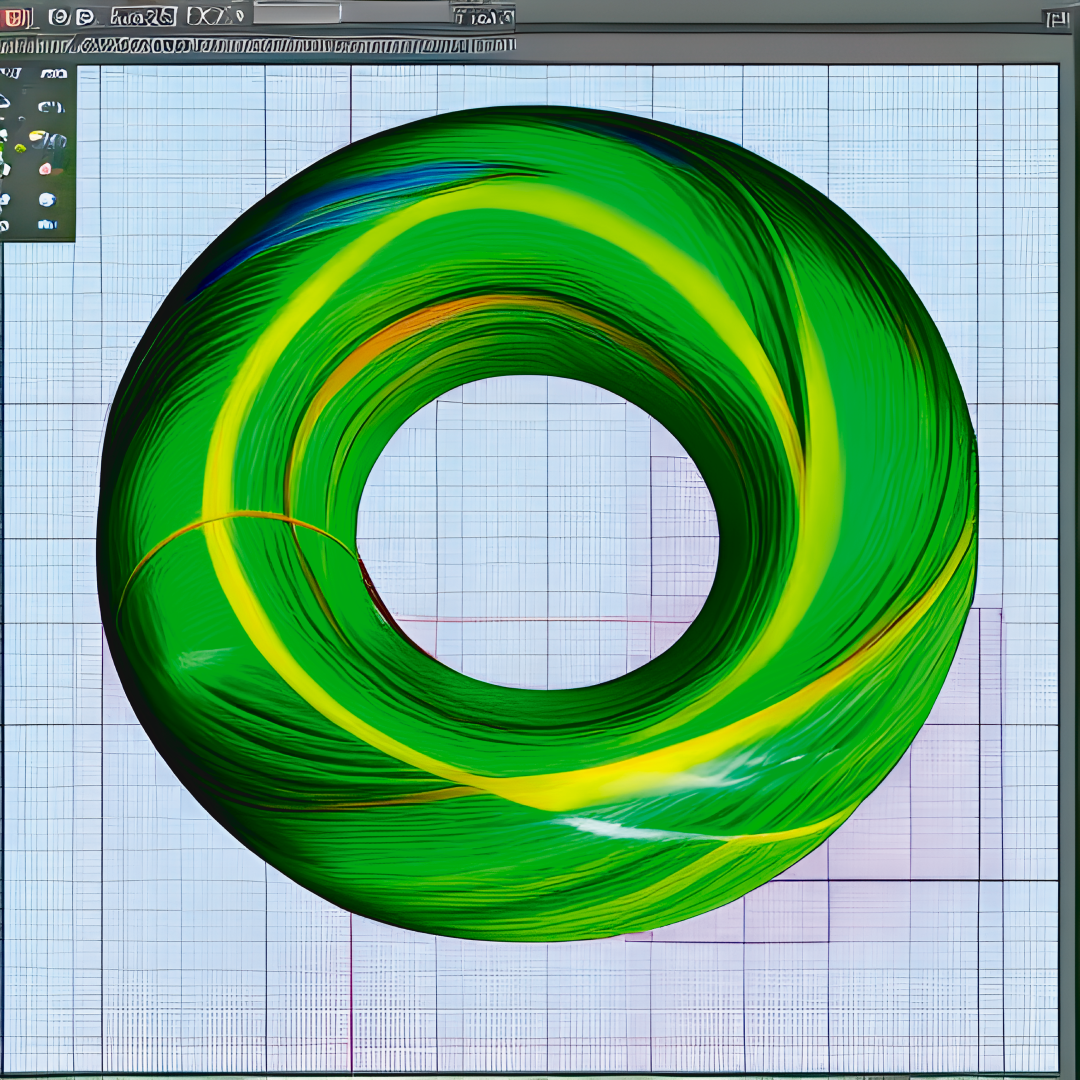Select the round white-and-blue icon in the tool palette

click(x=47, y=200)
